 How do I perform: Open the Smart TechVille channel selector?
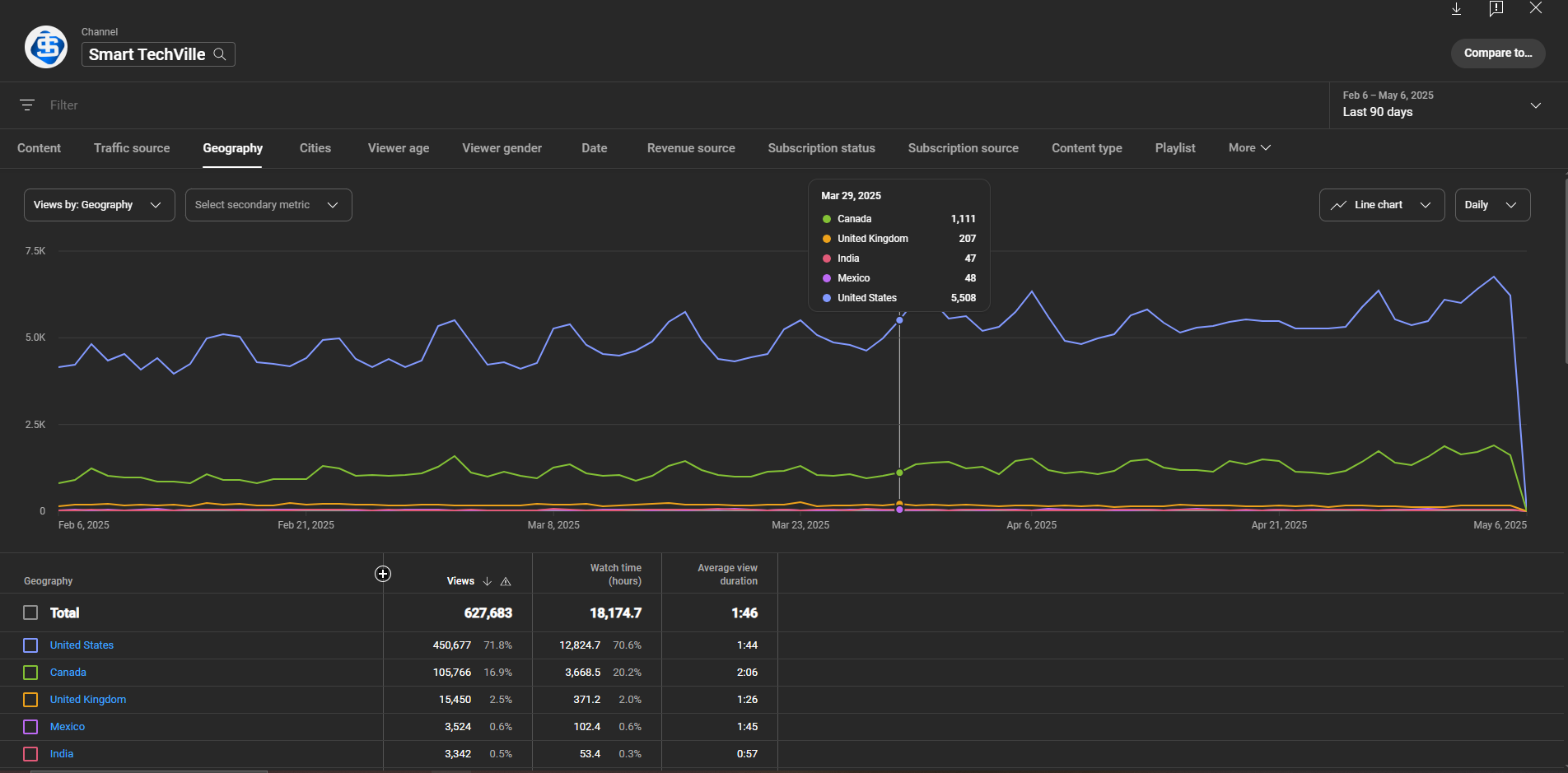[x=158, y=54]
